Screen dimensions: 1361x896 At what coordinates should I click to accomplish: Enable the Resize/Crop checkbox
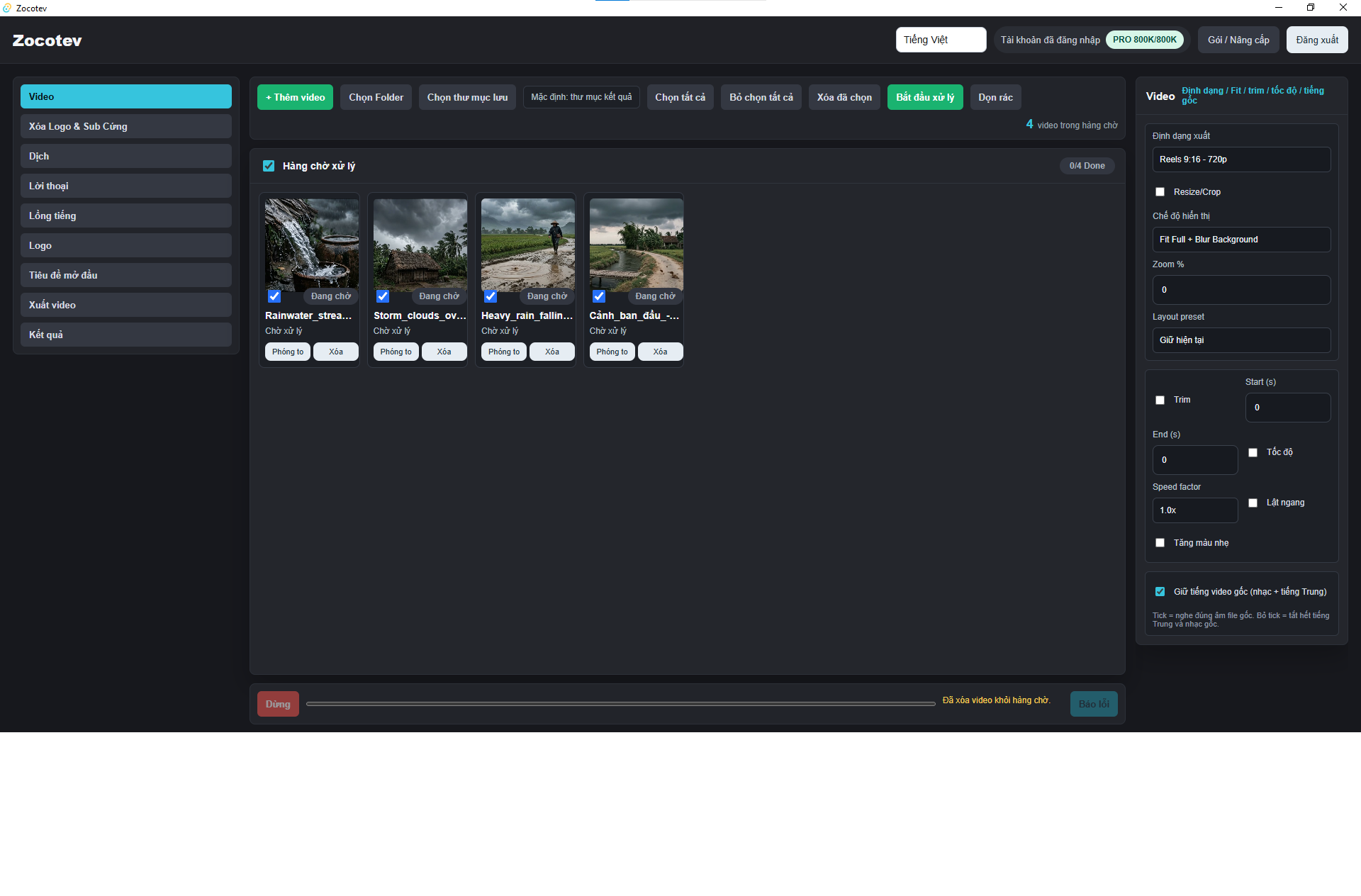click(1160, 192)
